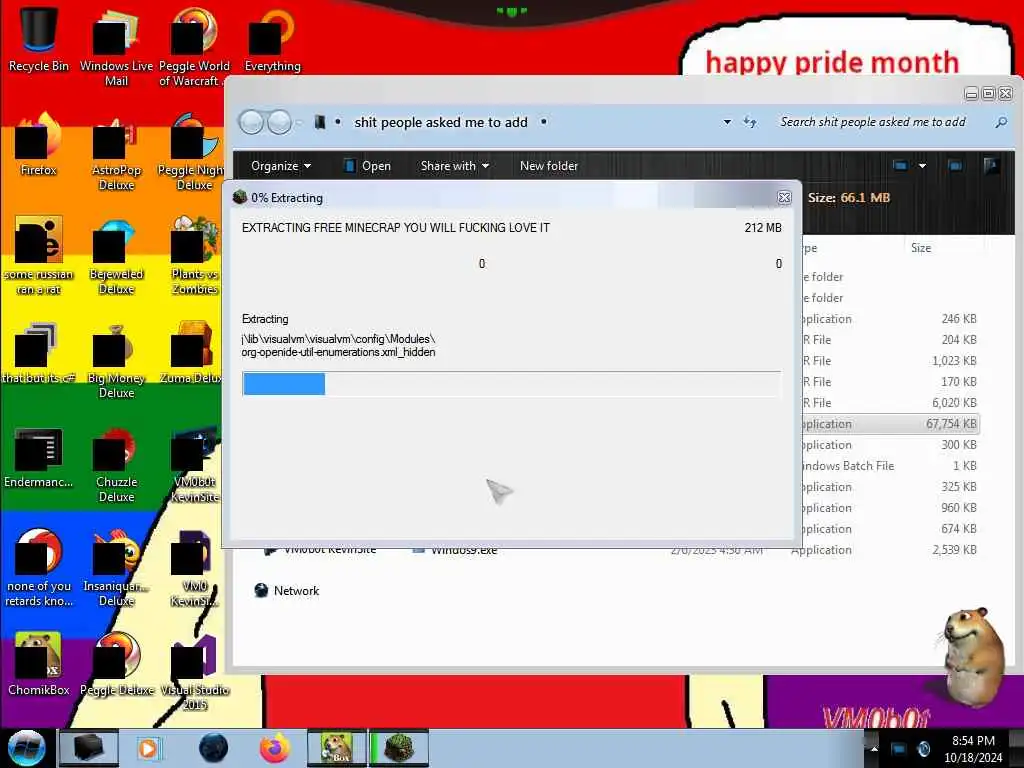
Task: Open the Windows Start orb
Action: pyautogui.click(x=26, y=748)
